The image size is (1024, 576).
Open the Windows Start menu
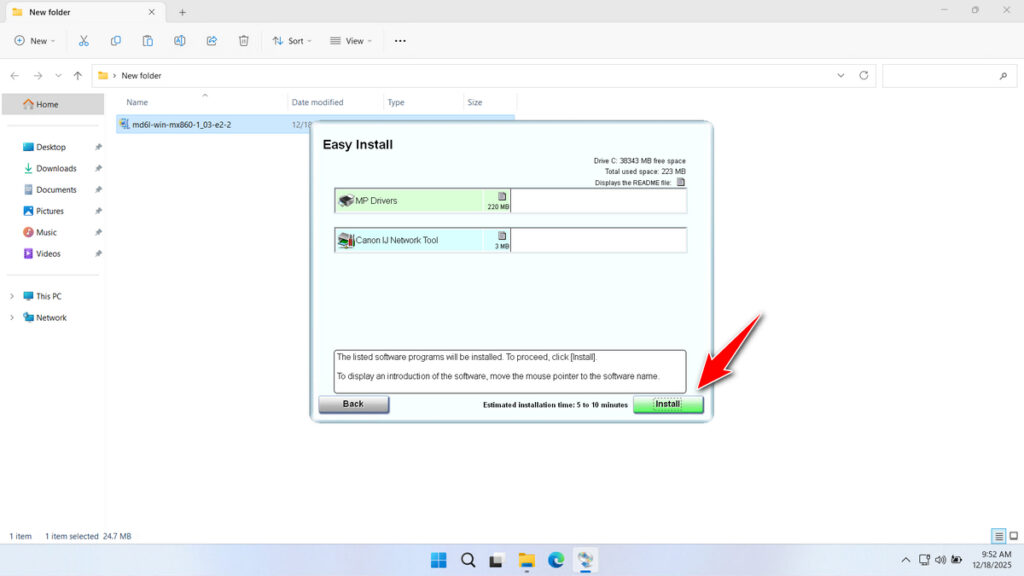click(438, 560)
